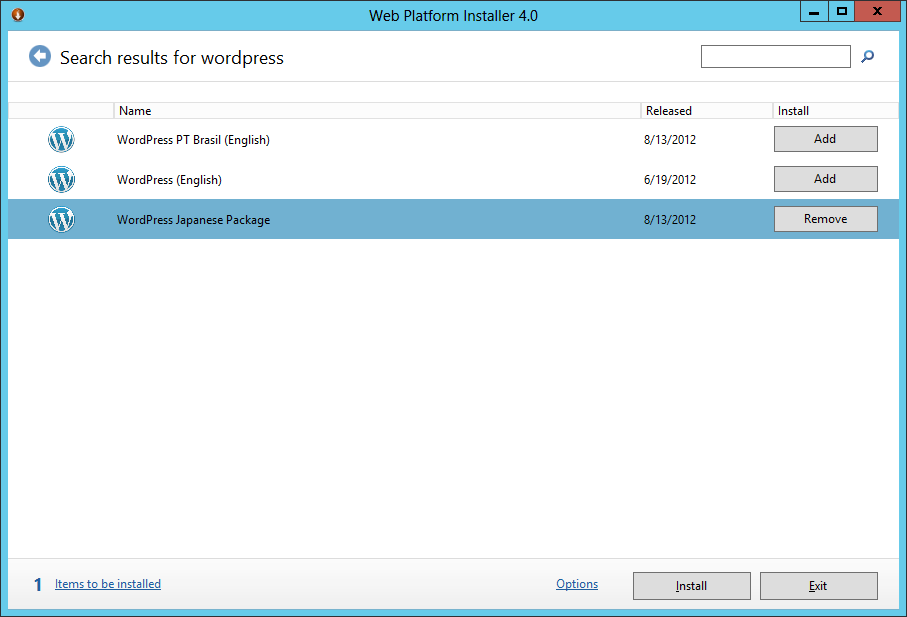
Task: Add WordPress (English) to install list
Action: click(x=825, y=179)
